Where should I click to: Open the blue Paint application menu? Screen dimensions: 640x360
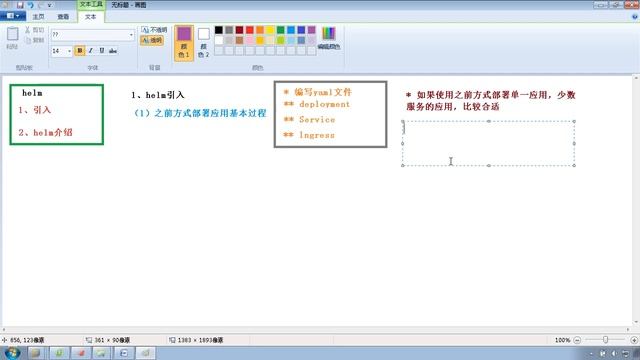click(13, 16)
